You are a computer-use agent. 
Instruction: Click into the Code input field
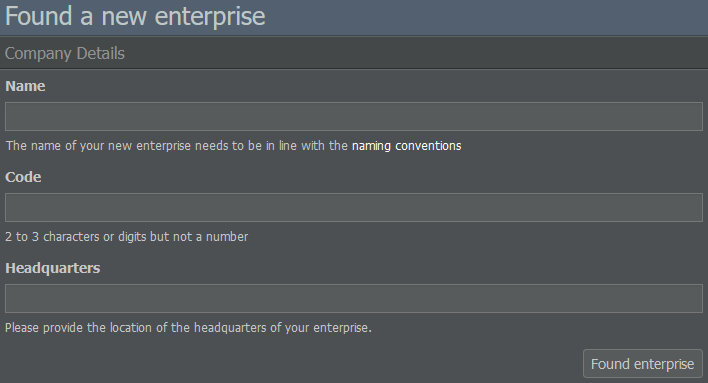click(354, 207)
